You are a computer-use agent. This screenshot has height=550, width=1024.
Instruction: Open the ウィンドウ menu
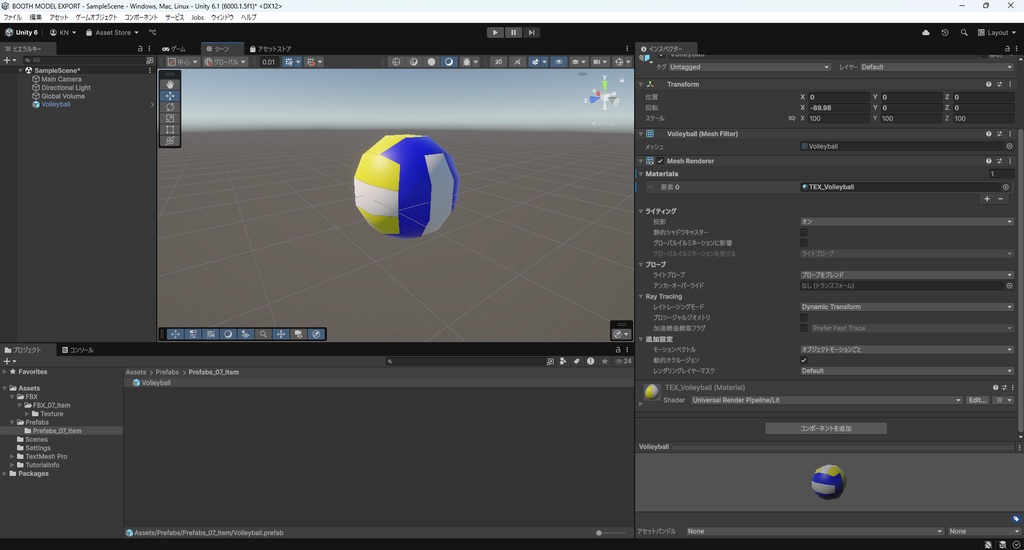pyautogui.click(x=222, y=17)
